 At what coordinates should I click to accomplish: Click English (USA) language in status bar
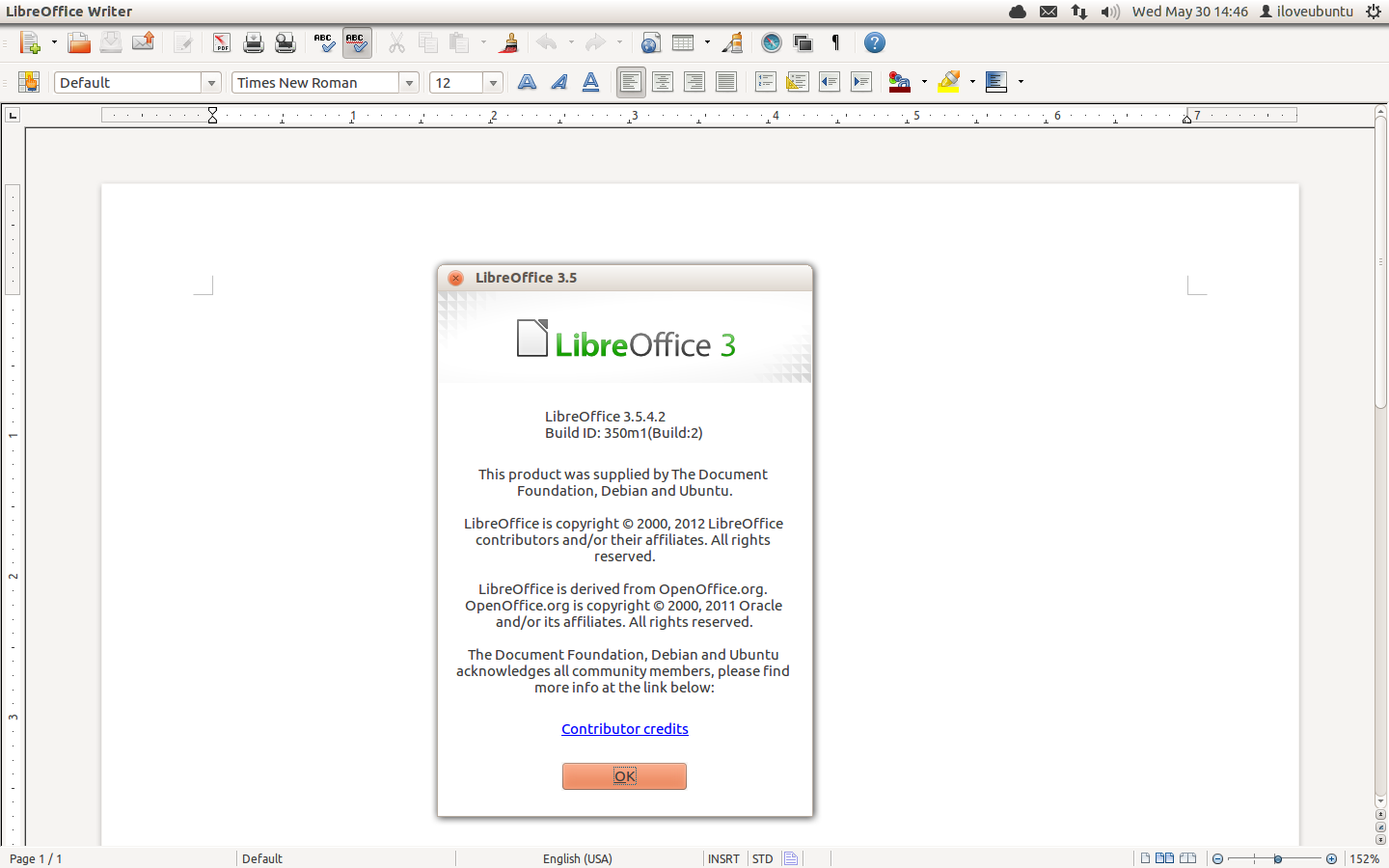point(578,858)
